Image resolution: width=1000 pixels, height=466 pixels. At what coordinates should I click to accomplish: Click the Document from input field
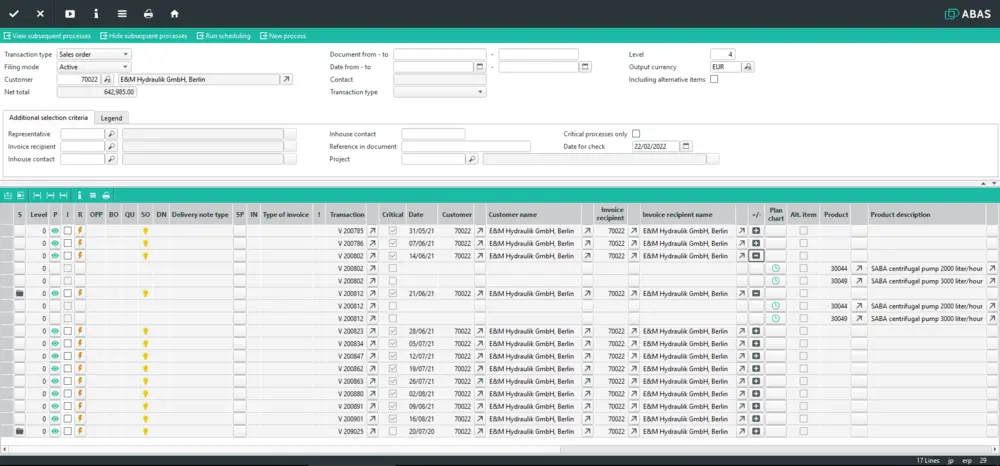[x=440, y=54]
